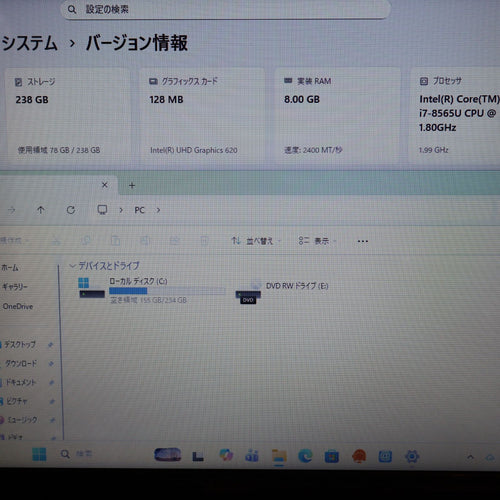This screenshot has width=500, height=500.
Task: Expand chevron before PC in address bar
Action: (x=121, y=210)
